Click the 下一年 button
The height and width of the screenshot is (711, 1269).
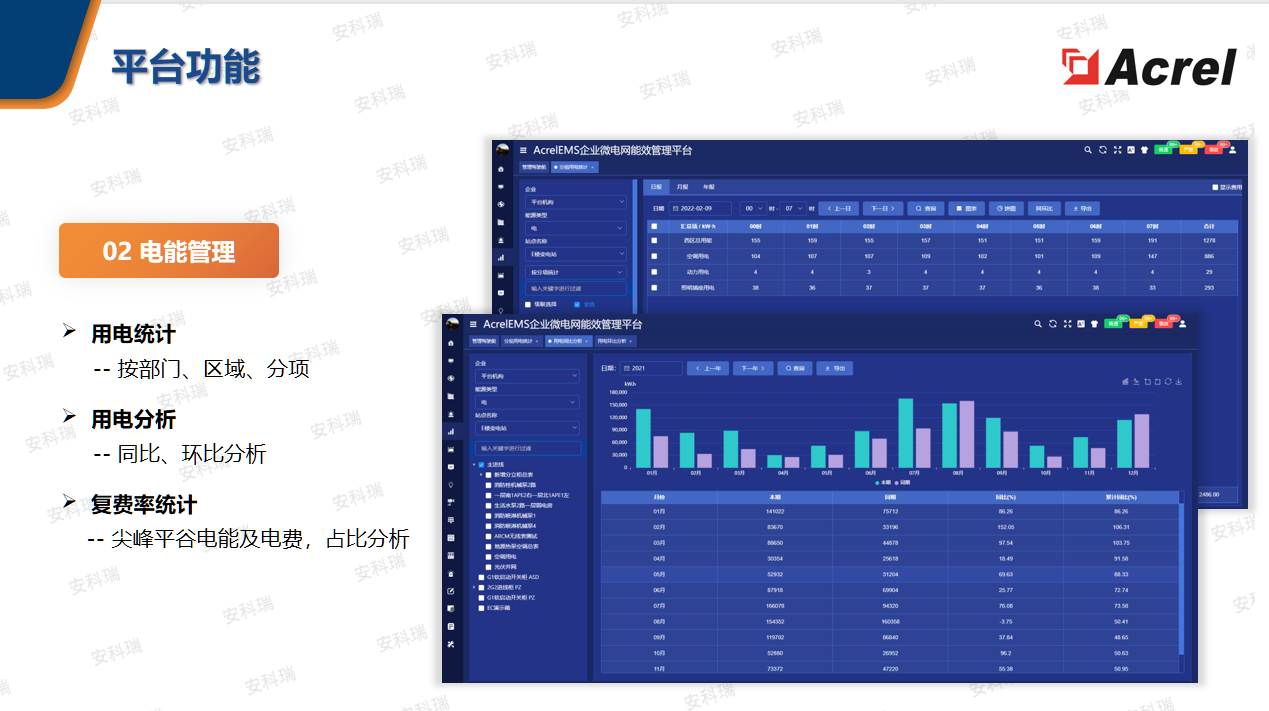point(753,368)
